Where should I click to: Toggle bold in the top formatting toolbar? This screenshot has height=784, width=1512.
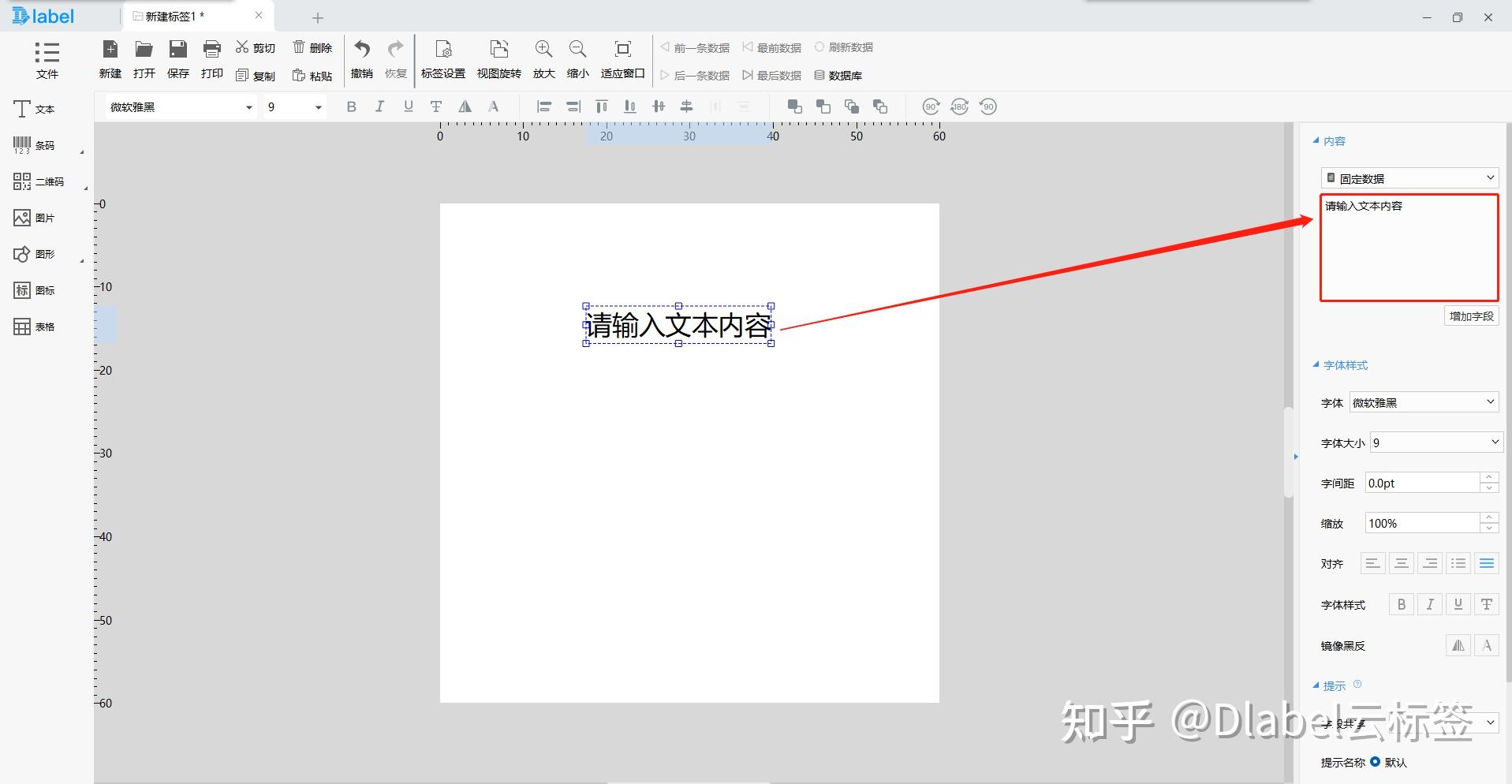(x=352, y=106)
